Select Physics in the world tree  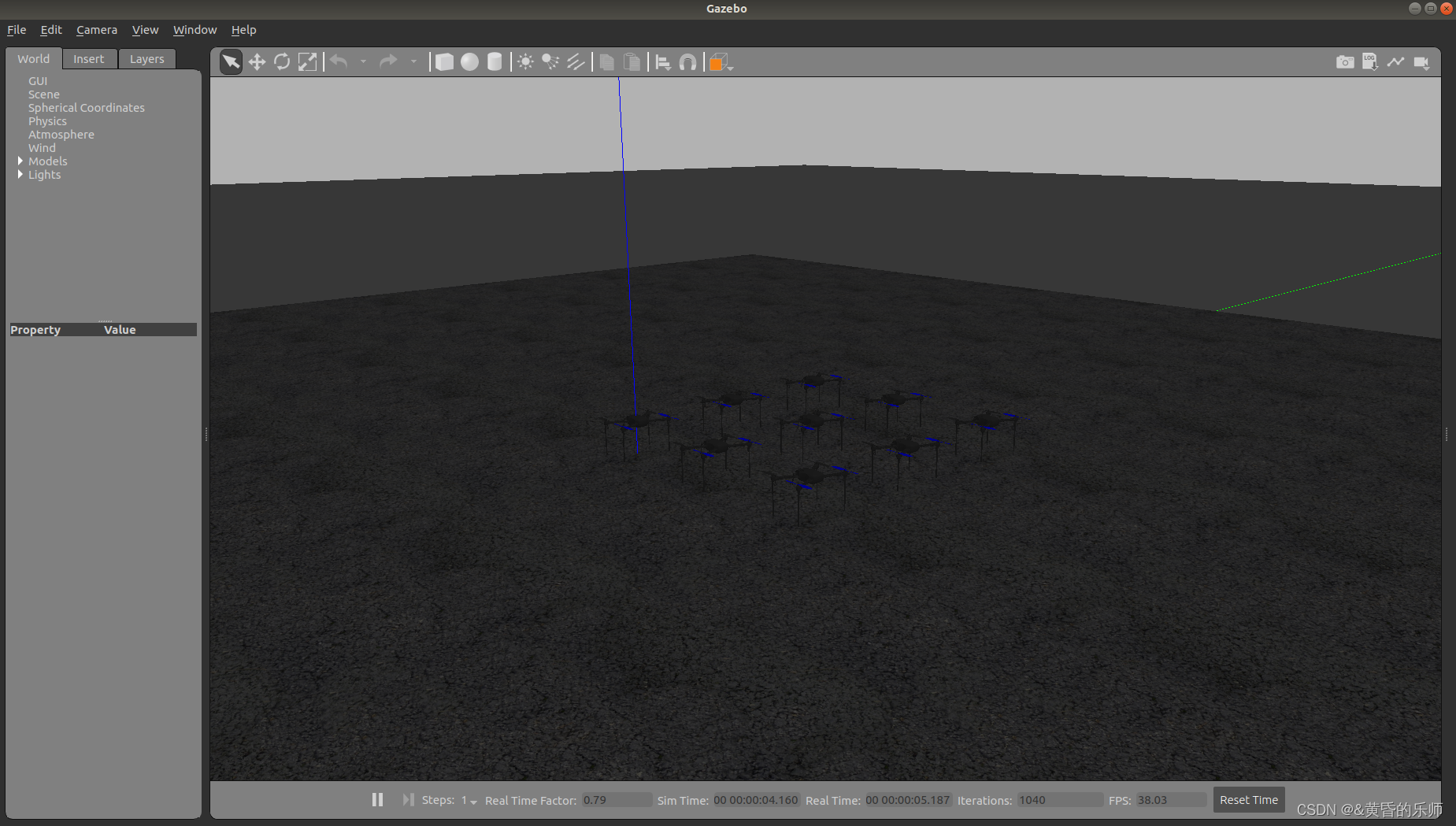click(47, 121)
